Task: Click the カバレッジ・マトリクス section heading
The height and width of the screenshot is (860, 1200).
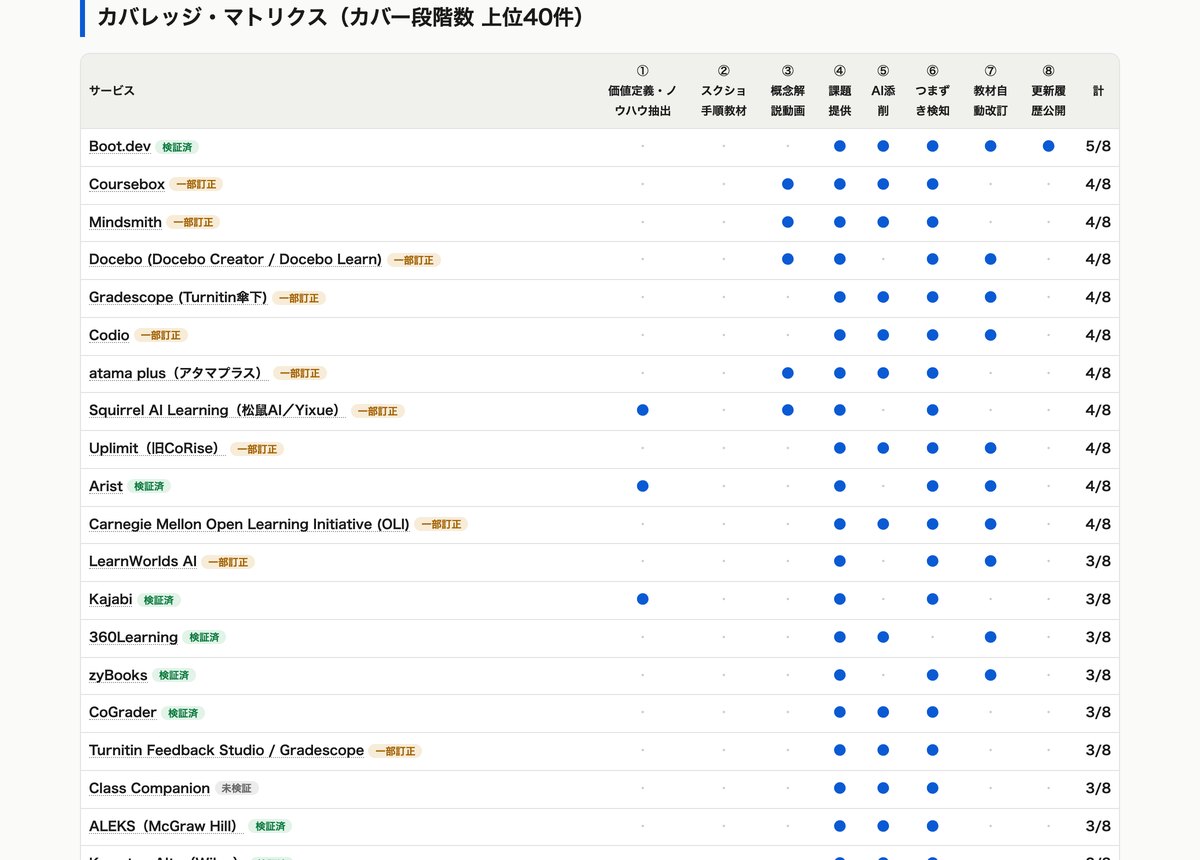Action: click(x=341, y=17)
